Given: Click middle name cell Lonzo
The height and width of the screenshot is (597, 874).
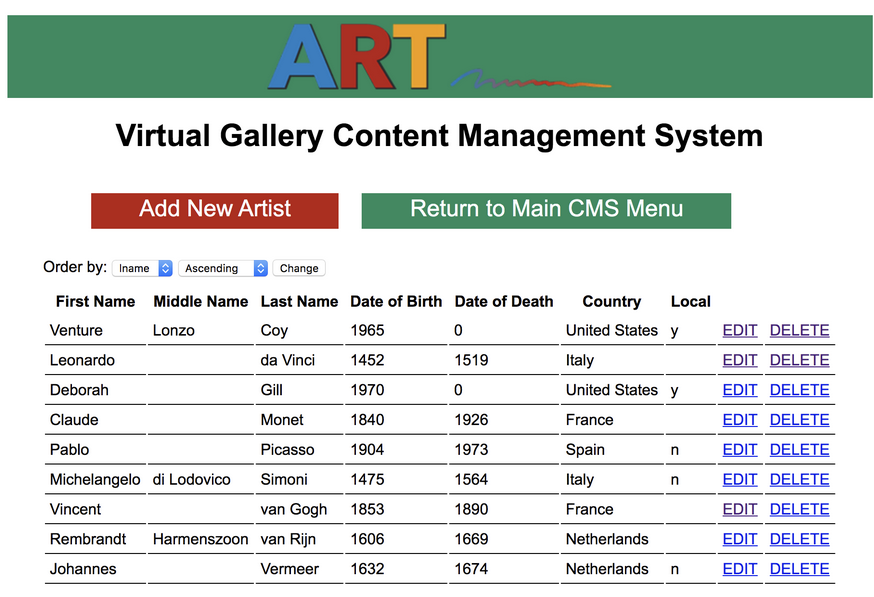Looking at the screenshot, I should (x=173, y=331).
